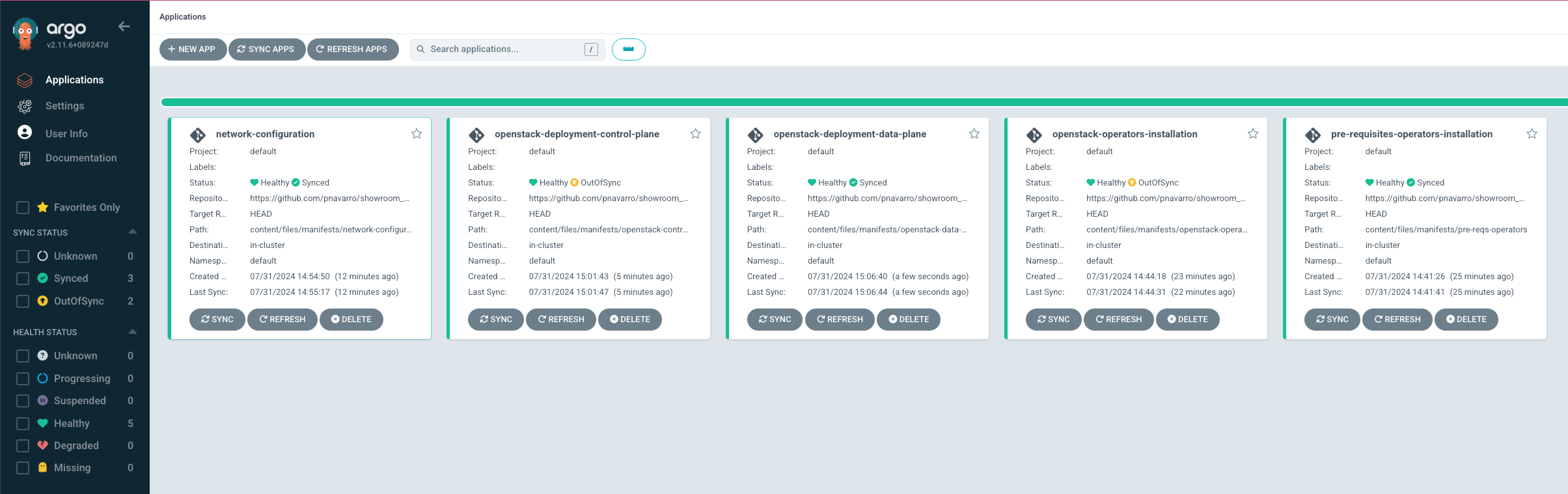Click the OutOfSync icon on the openstack-deployment-control-plane status
The height and width of the screenshot is (494, 1568).
[x=574, y=182]
